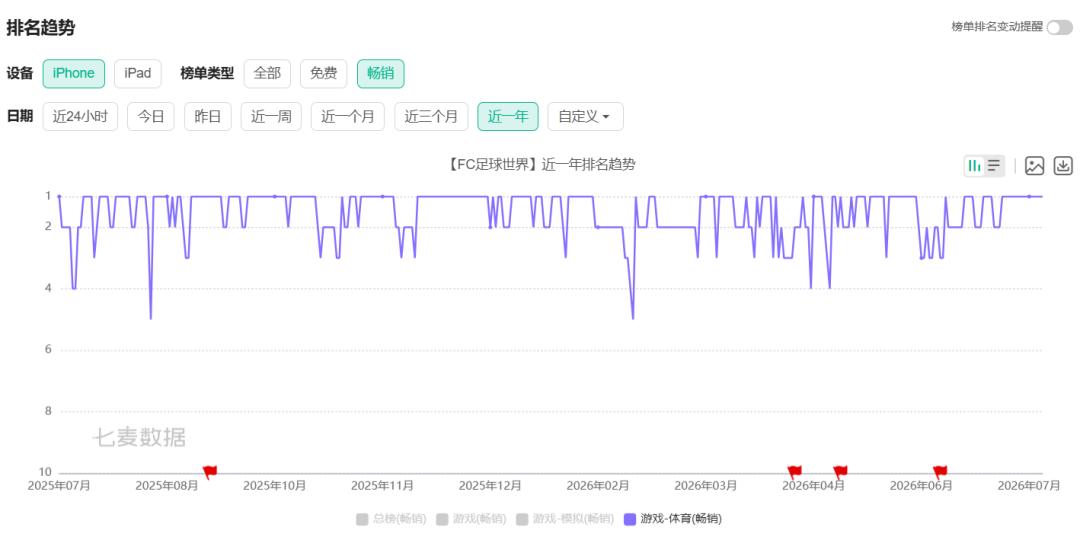Image resolution: width=1080 pixels, height=540 pixels.
Task: Select 近一周 date range
Action: click(271, 116)
